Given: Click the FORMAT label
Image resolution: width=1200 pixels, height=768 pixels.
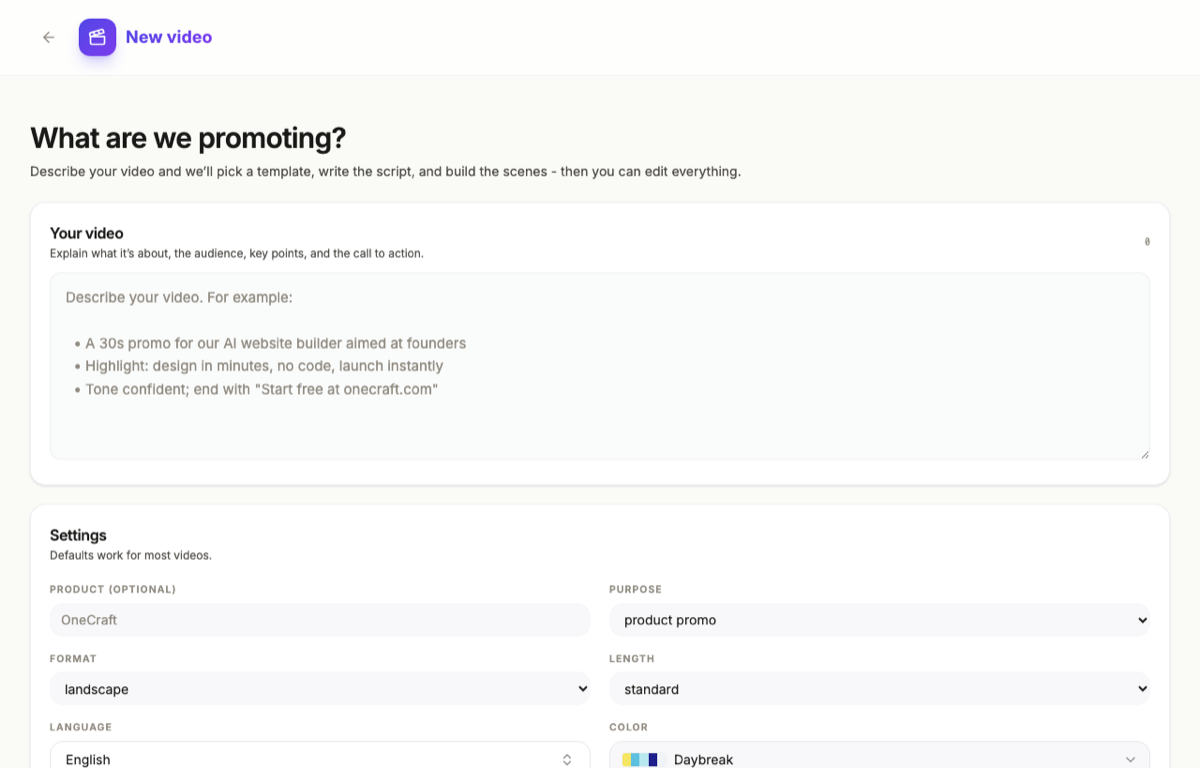Looking at the screenshot, I should pos(73,659).
